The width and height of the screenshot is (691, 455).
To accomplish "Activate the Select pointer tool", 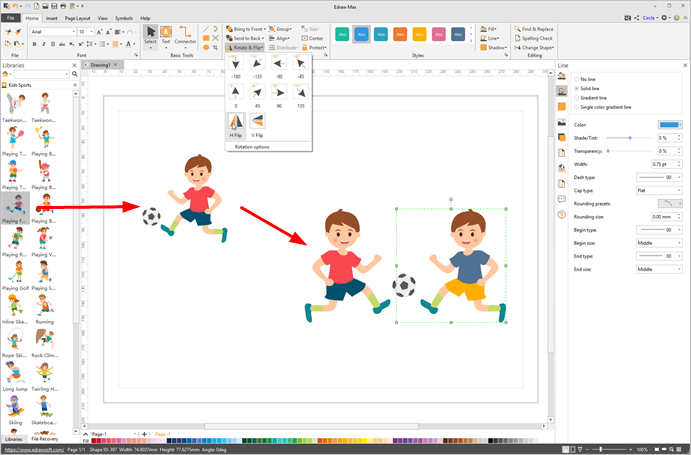I will coord(150,35).
